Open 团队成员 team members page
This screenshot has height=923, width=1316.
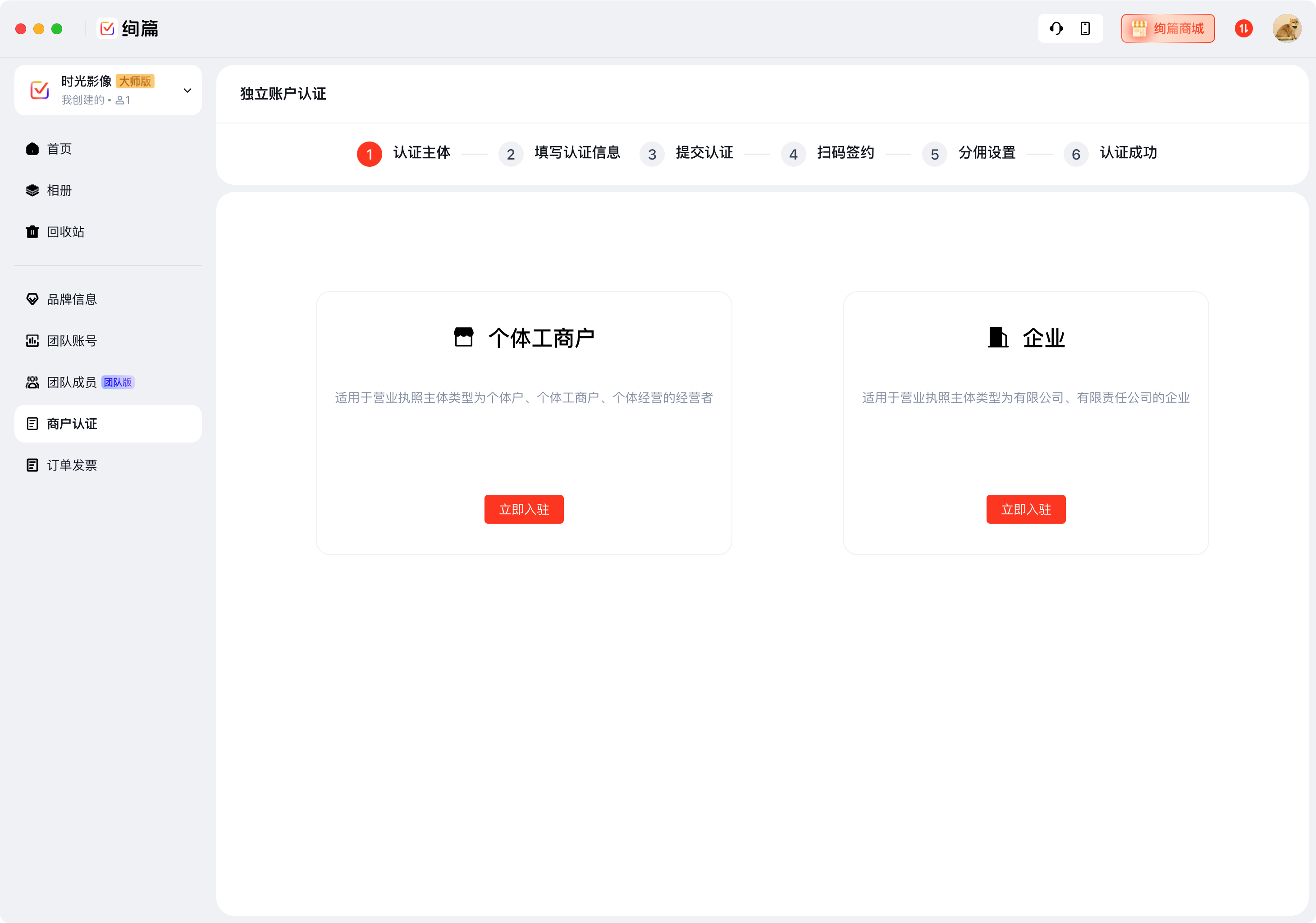coord(72,382)
